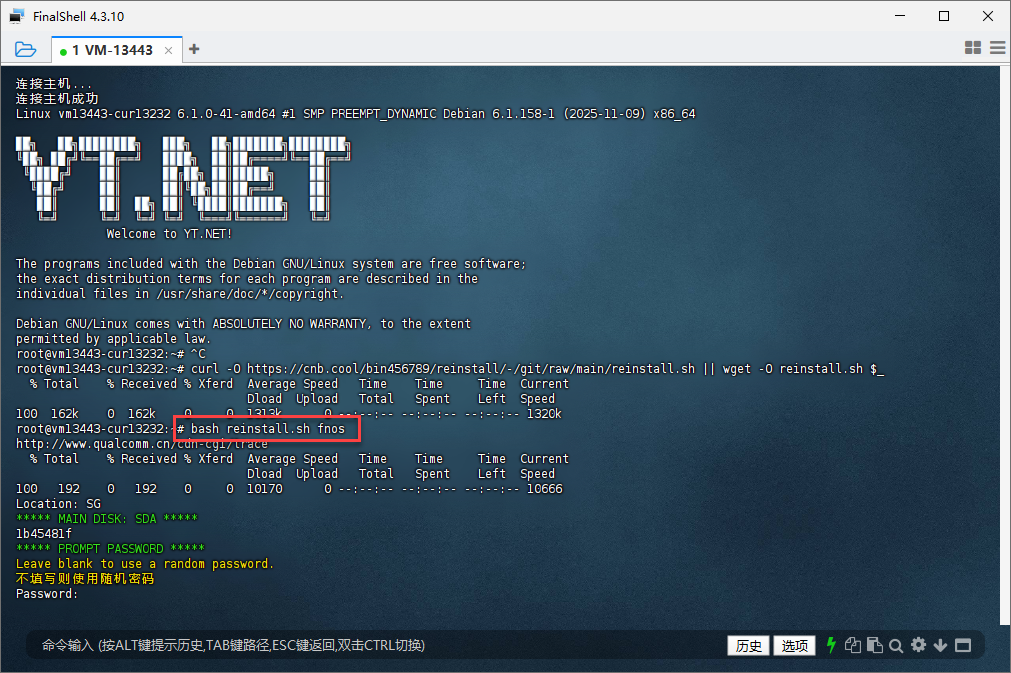Screen dimensions: 1011x673
Task: Click the copy icon in command bar
Action: (852, 645)
